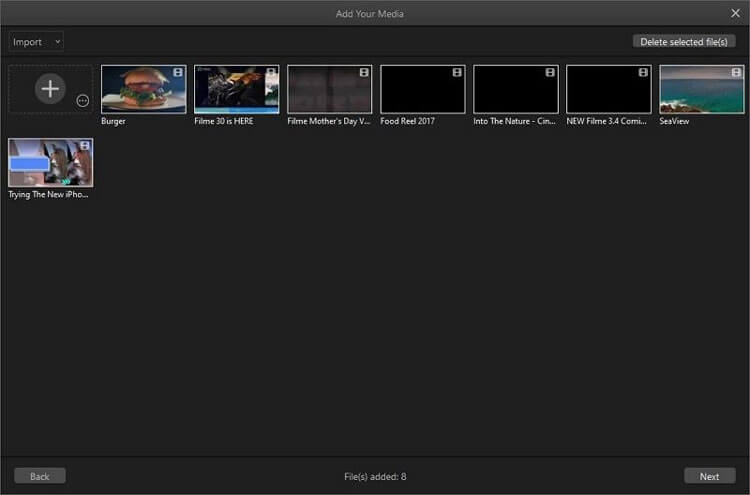Go Back to the previous step
The height and width of the screenshot is (495, 750).
pos(40,476)
